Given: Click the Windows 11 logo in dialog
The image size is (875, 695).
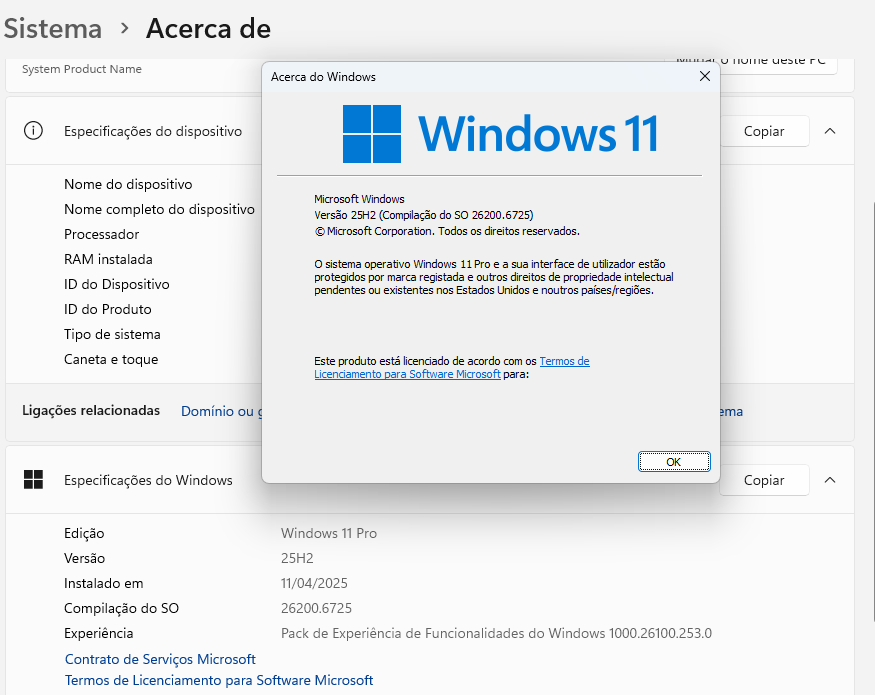Looking at the screenshot, I should point(500,134).
